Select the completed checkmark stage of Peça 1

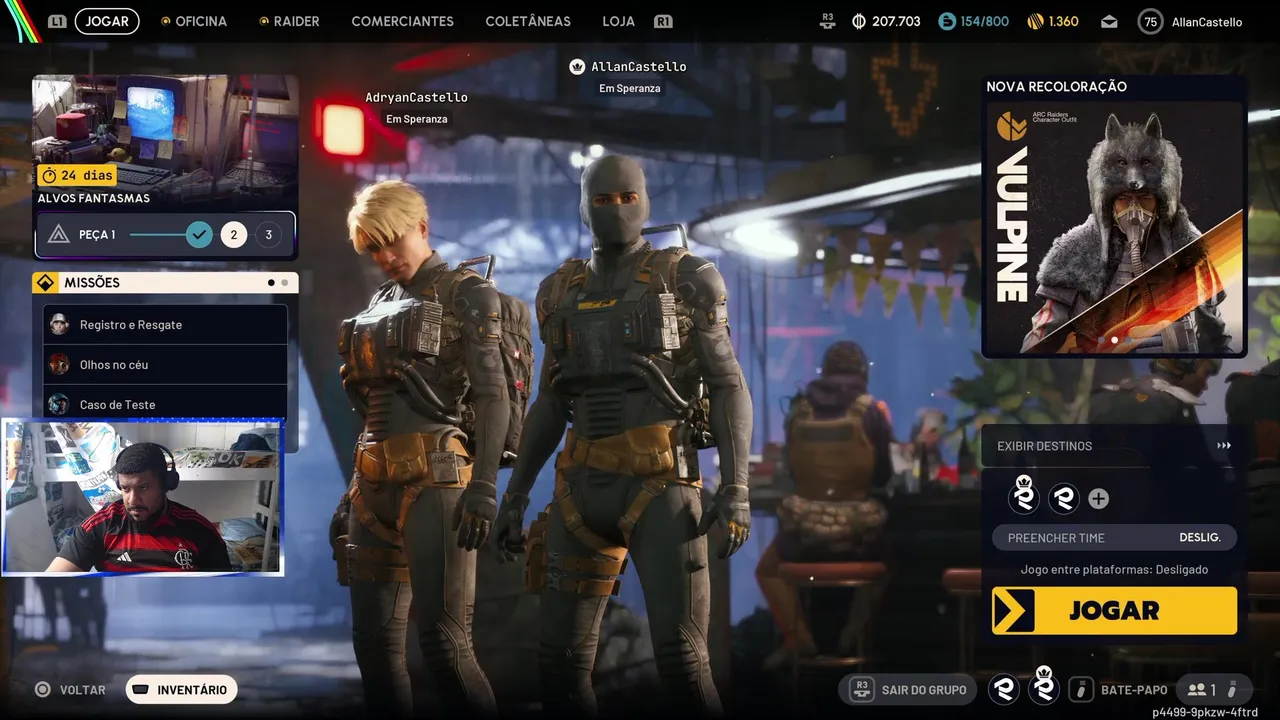(199, 235)
